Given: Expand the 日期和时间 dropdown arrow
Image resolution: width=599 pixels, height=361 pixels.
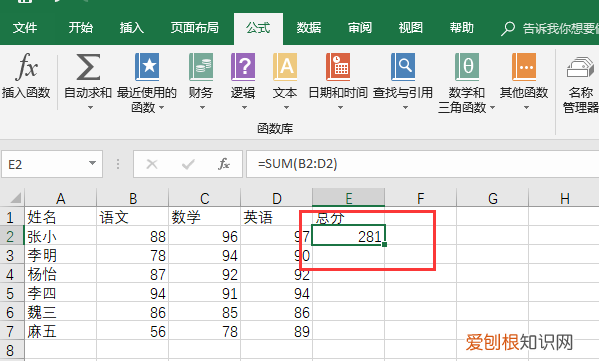Looking at the screenshot, I should click(340, 108).
